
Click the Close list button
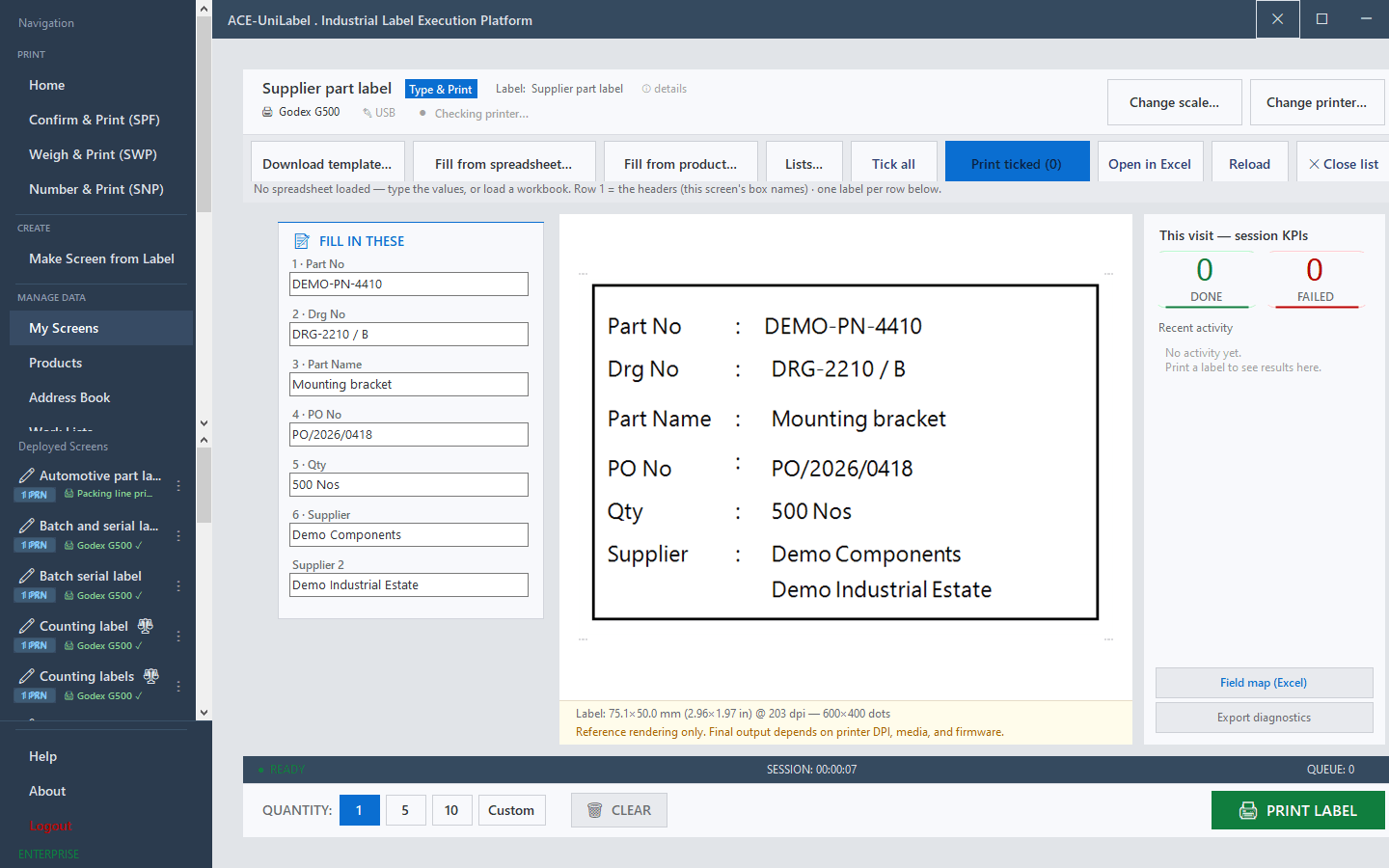[x=1343, y=164]
